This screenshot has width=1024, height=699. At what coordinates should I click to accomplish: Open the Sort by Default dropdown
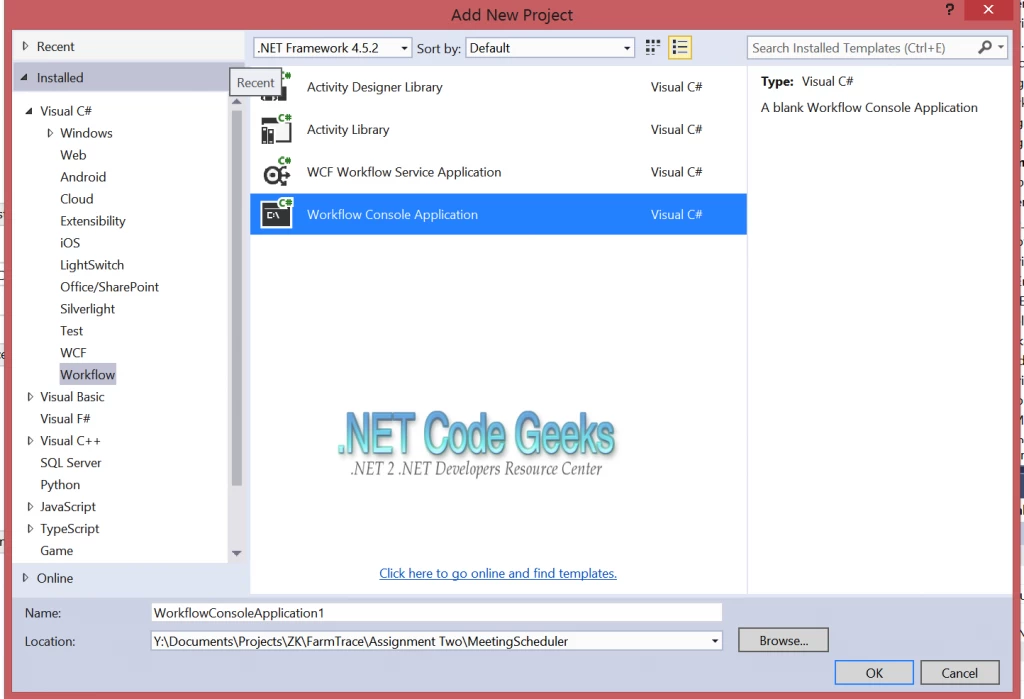[x=627, y=47]
